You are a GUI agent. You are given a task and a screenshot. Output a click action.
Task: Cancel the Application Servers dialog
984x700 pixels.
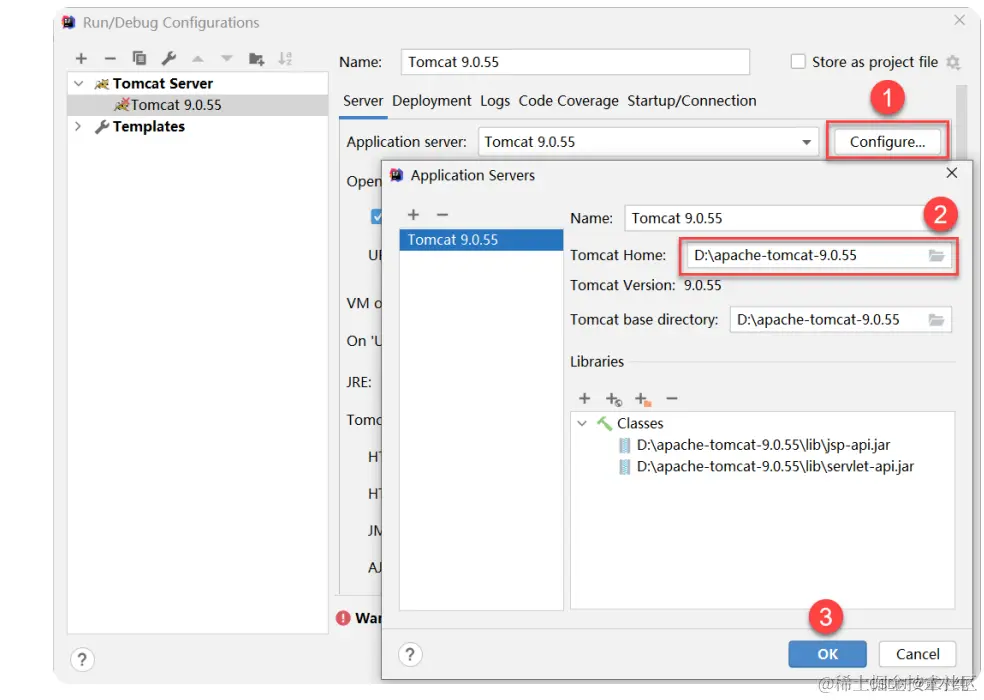pos(917,654)
